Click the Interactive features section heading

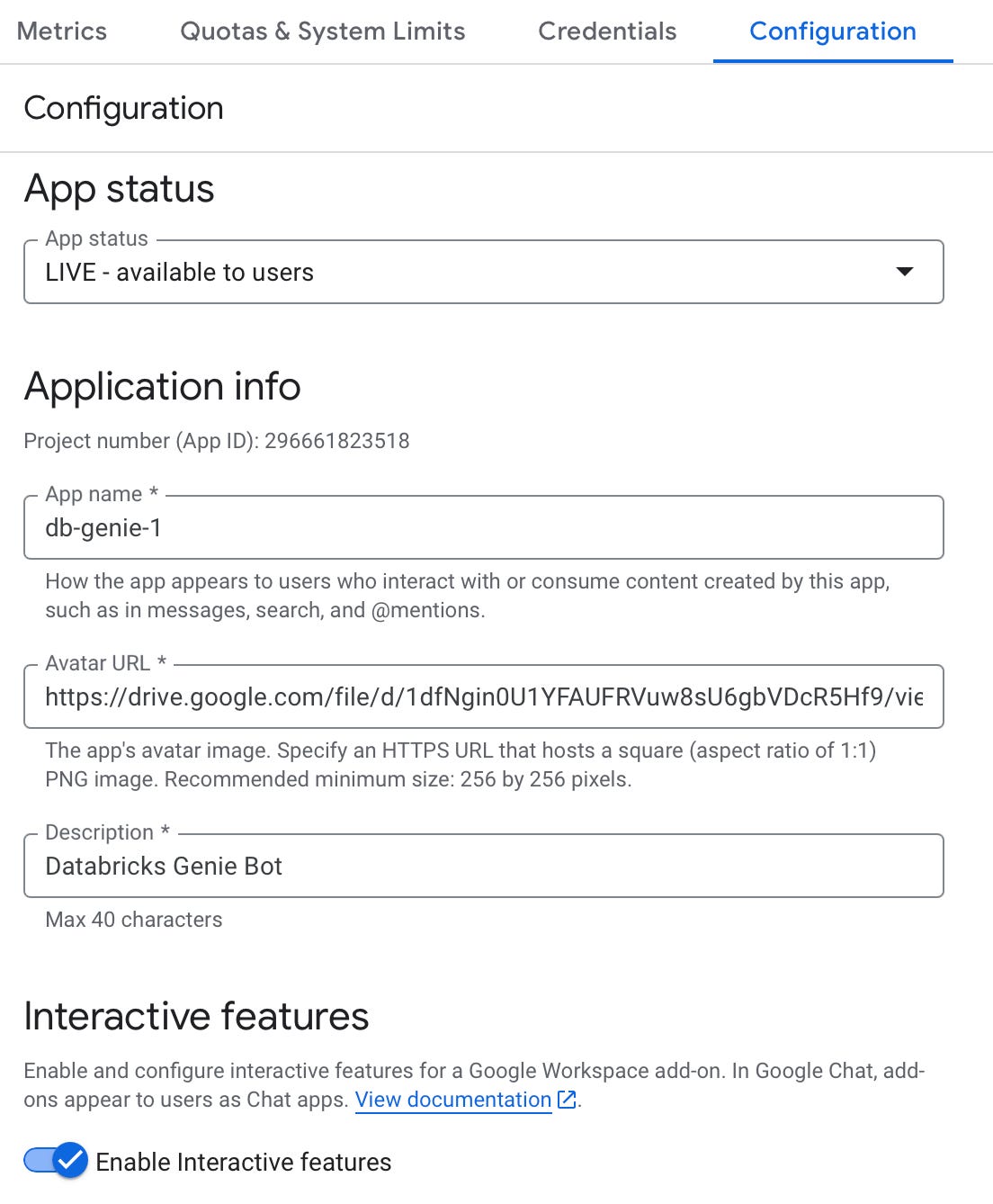[196, 1016]
